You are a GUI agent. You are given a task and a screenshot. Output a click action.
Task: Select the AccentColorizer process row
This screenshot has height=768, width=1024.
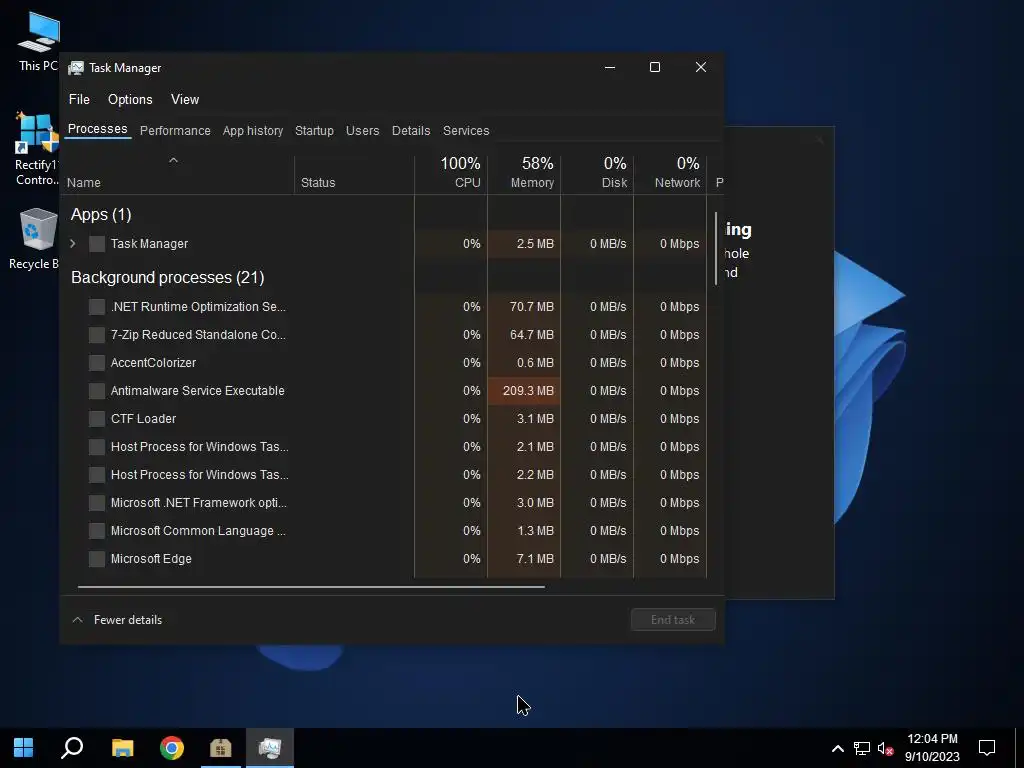point(383,363)
